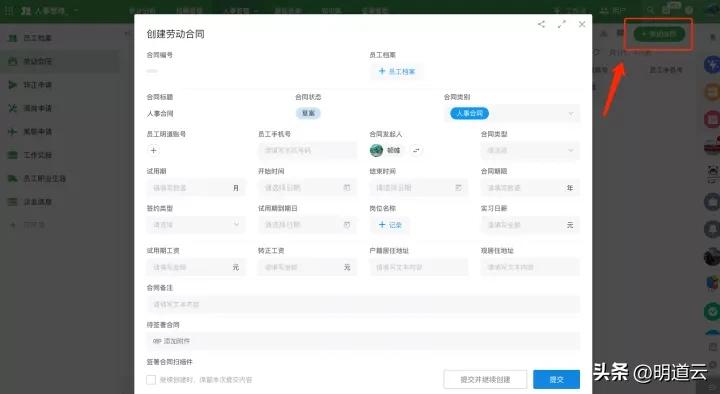Click the green add-record button behind the dialog
Viewport: 720px width, 394px height.
click(x=659, y=34)
